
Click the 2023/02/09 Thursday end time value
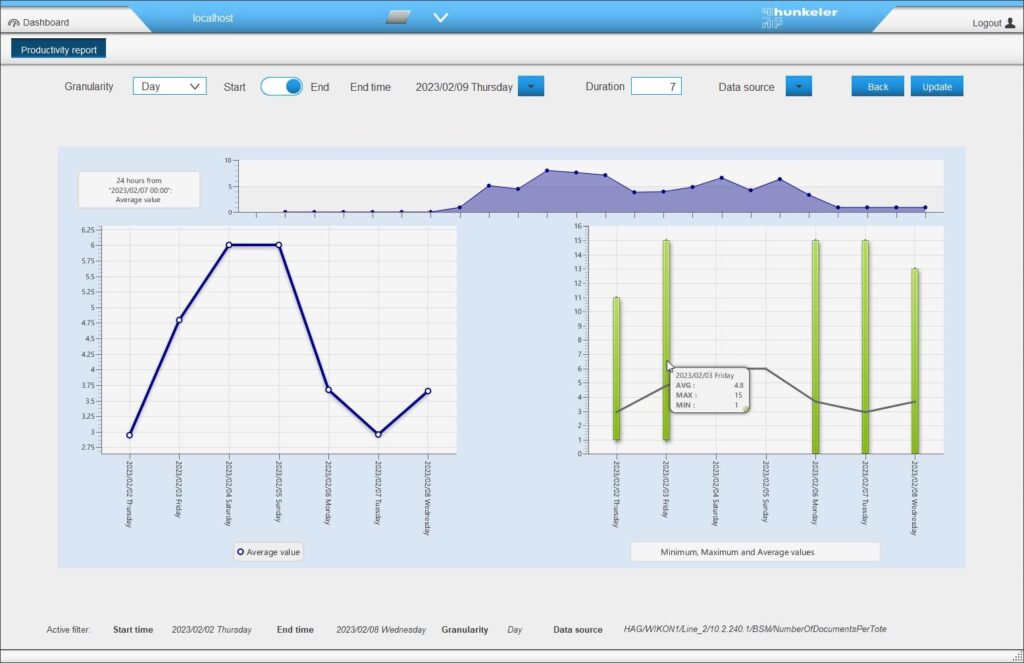pos(464,87)
